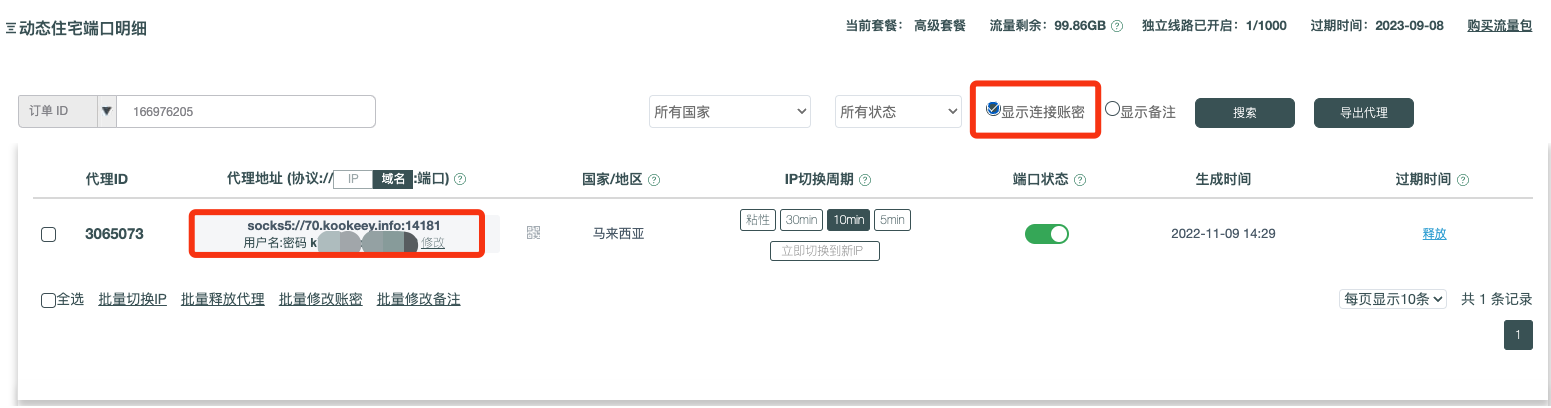Viewport: 1551px width, 408px height.
Task: Click help icon beside IP切换周期 header
Action: coord(865,180)
